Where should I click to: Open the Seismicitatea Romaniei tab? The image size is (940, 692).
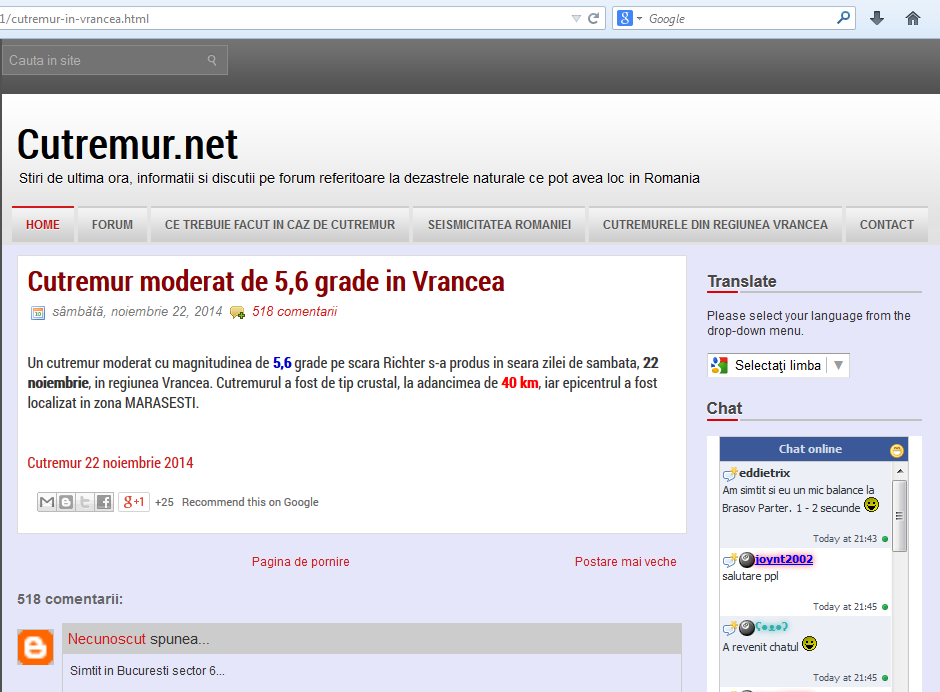[x=499, y=225]
